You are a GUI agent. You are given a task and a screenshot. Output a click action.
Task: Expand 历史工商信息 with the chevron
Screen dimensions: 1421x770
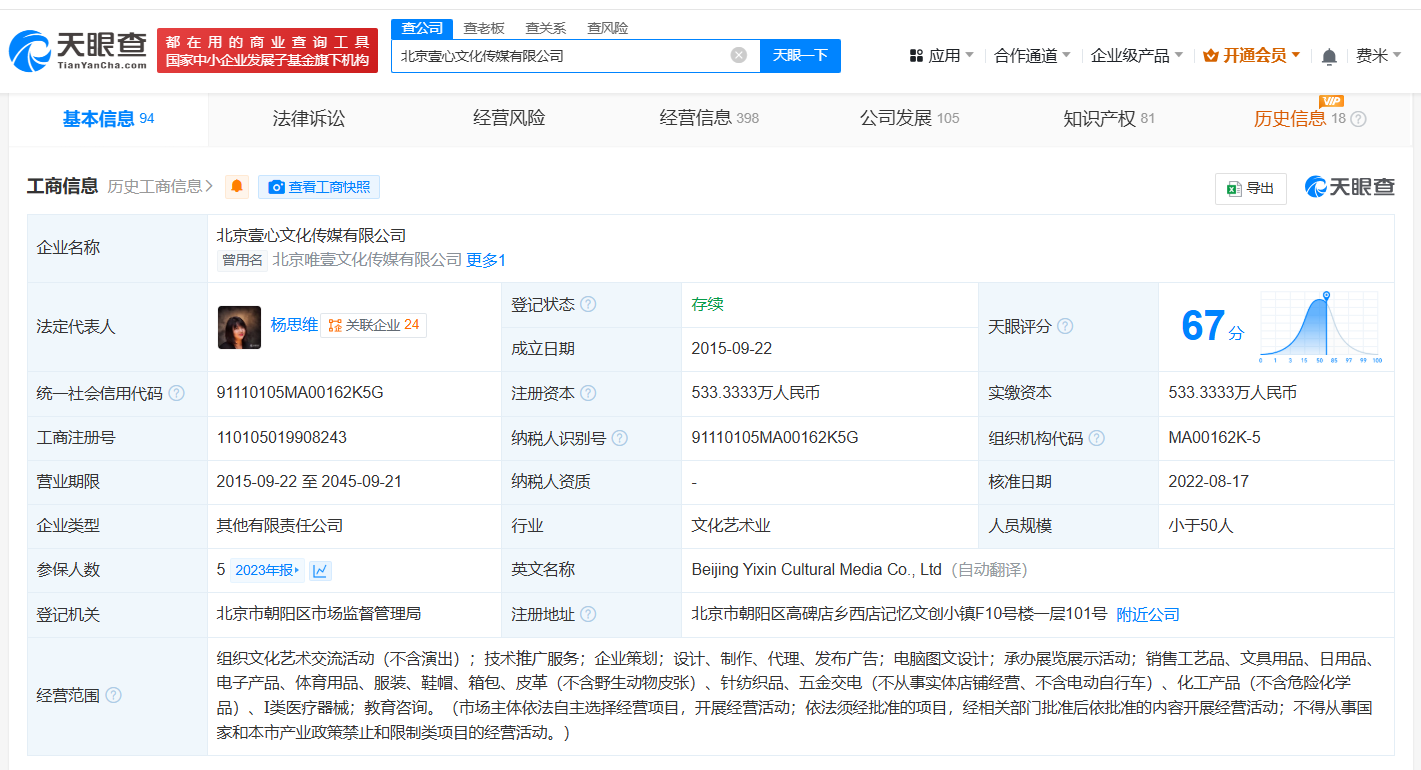[209, 186]
